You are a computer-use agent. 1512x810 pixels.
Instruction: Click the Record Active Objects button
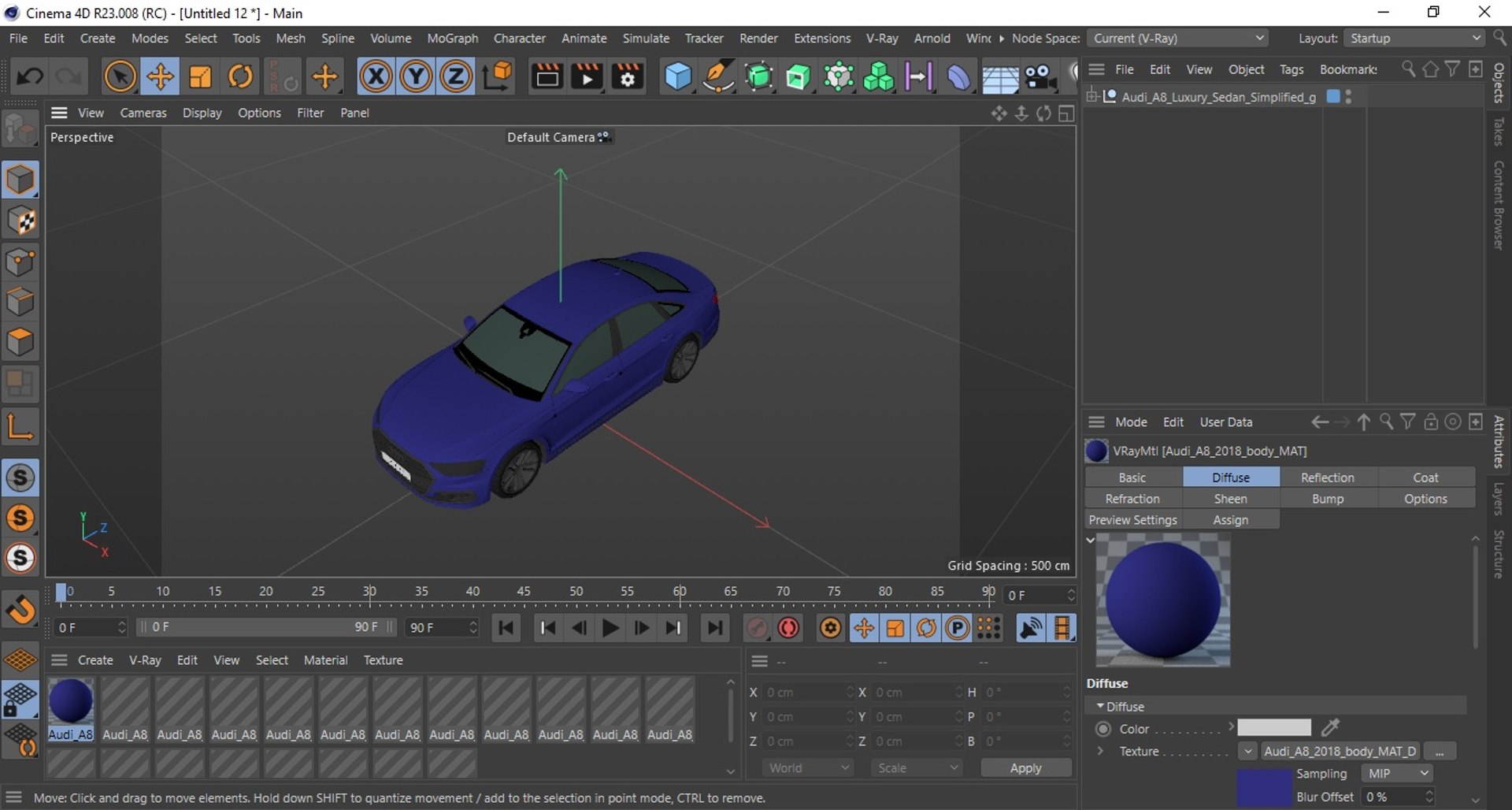coord(756,628)
